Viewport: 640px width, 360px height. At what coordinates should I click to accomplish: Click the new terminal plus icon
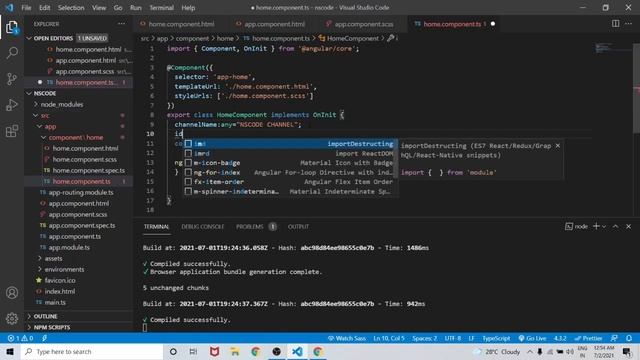point(596,226)
